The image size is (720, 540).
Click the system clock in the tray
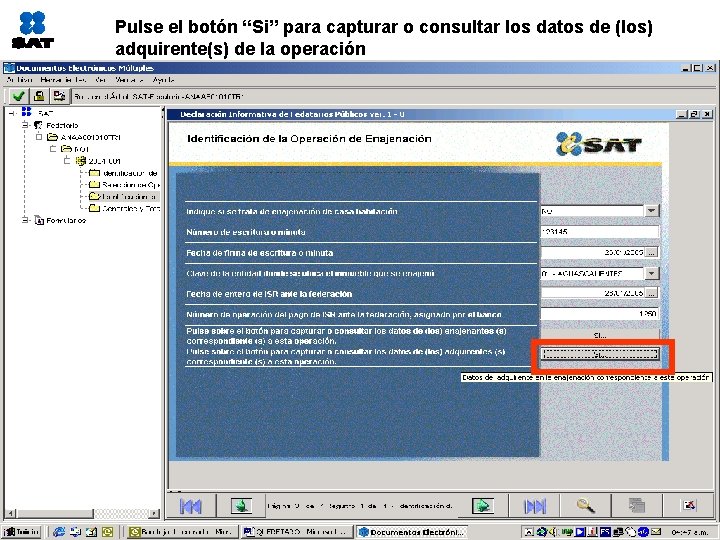(x=692, y=532)
